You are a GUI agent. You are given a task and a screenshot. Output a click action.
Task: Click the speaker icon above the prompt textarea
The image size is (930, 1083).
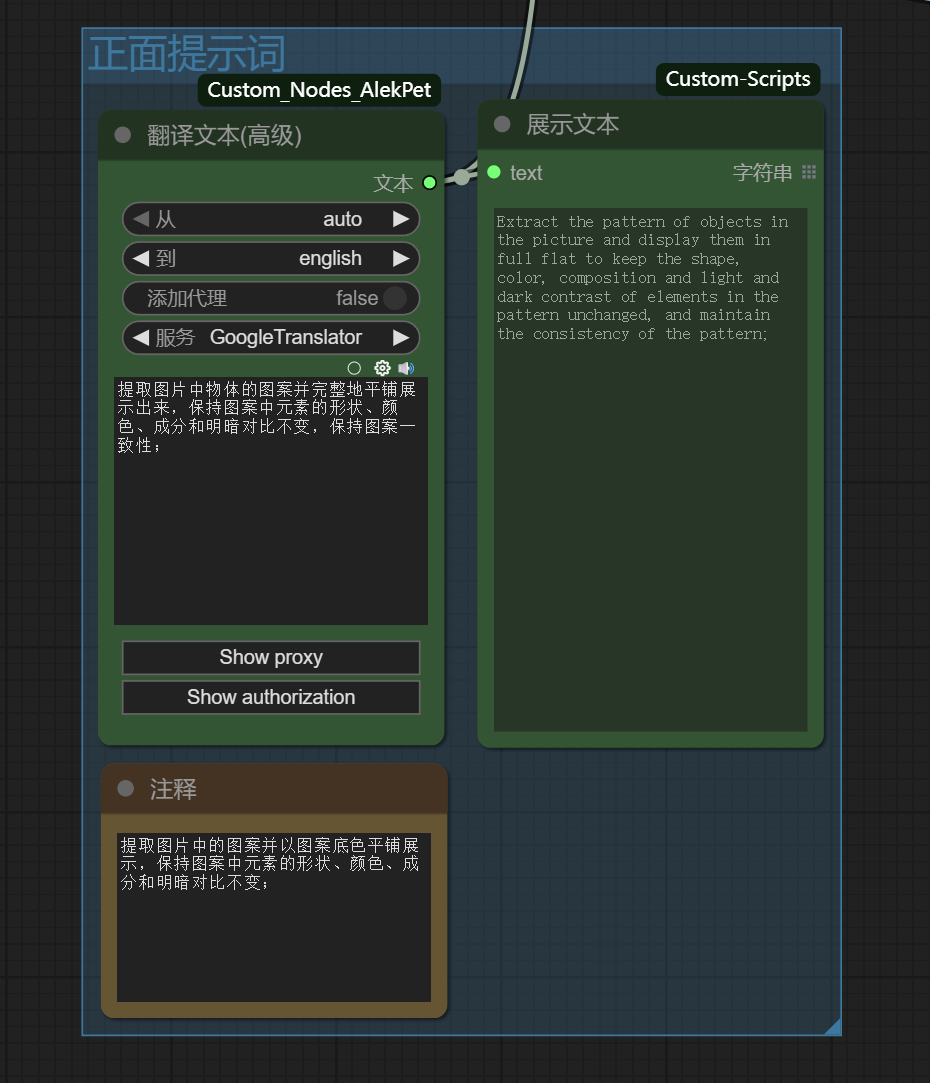[x=406, y=368]
